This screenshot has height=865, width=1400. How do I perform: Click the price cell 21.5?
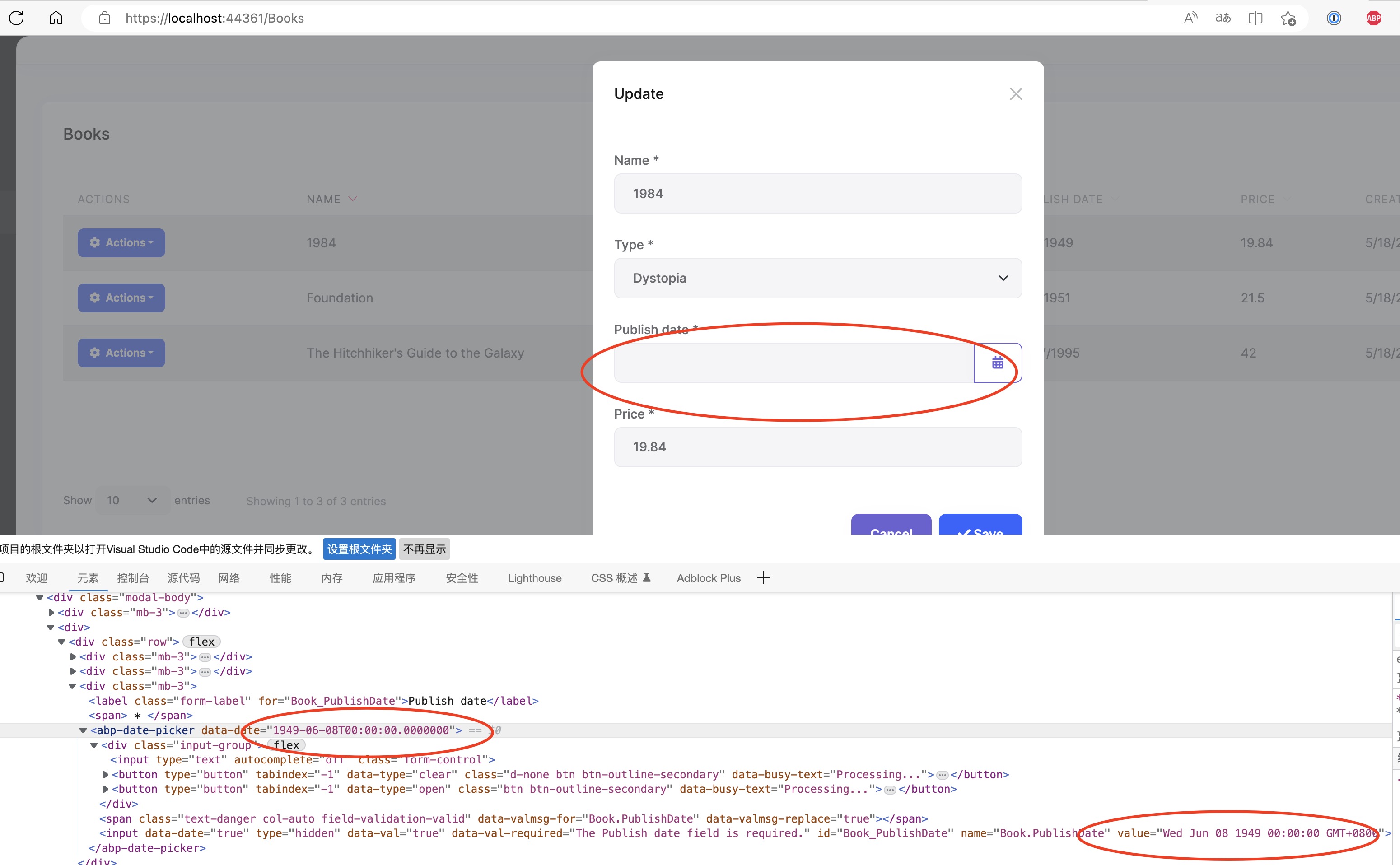coord(1252,298)
